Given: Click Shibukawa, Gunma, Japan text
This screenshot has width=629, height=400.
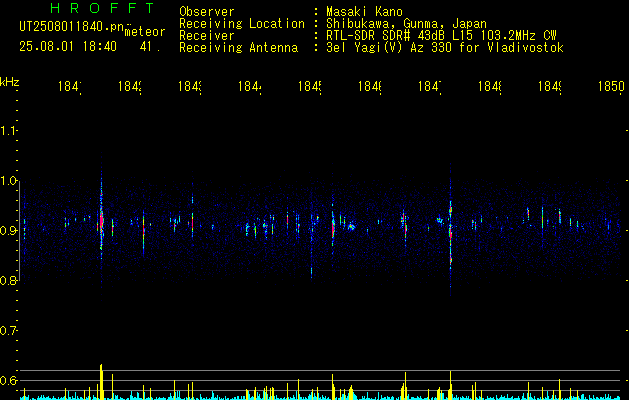Looking at the screenshot, I should [406, 24].
